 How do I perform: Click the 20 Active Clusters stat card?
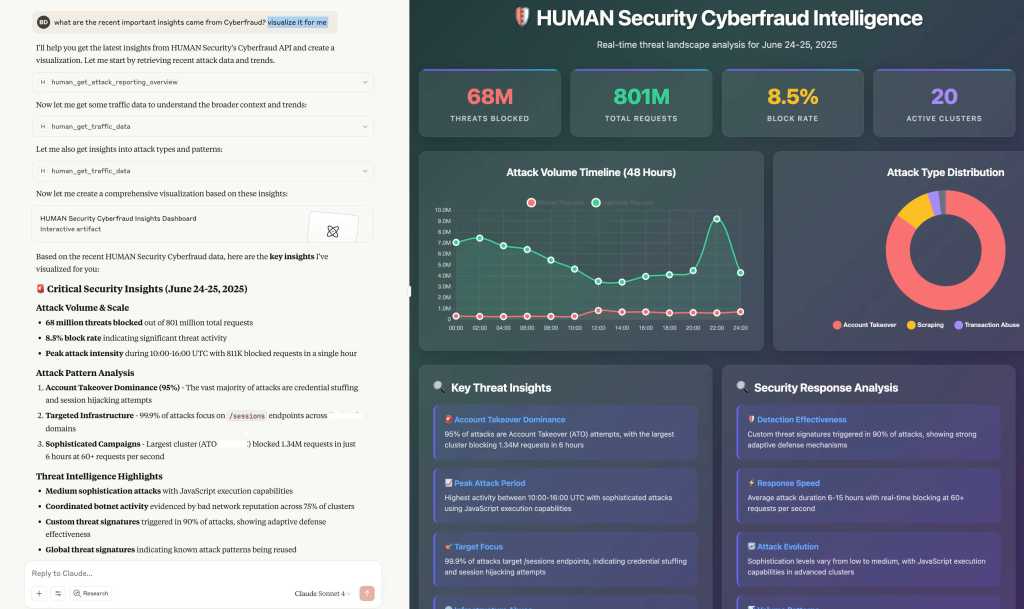[x=944, y=103]
